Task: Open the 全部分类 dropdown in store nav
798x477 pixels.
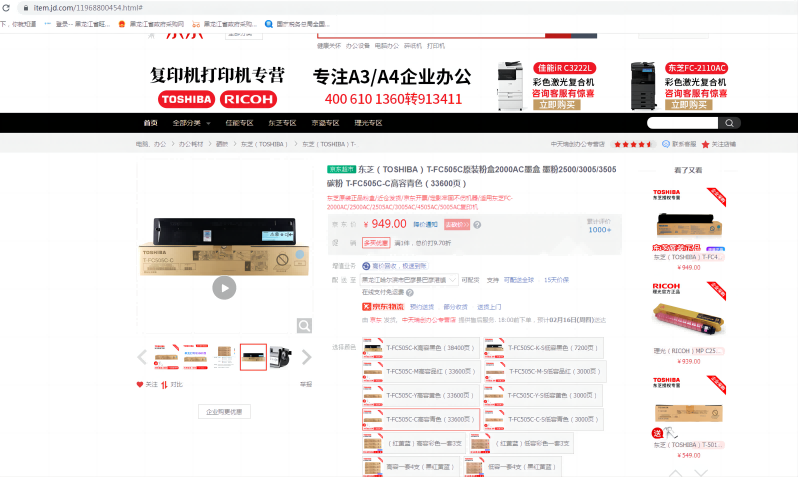Action: point(191,123)
